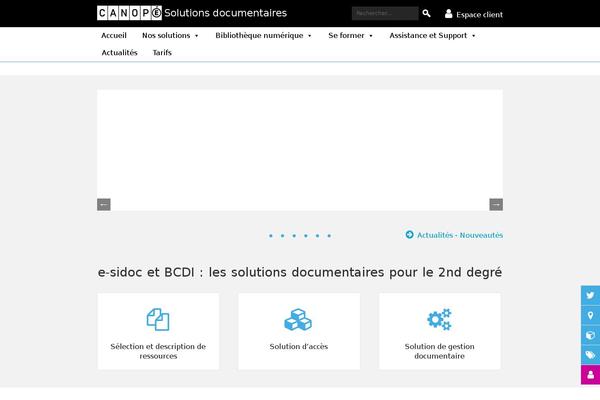Open the map pin sidebar icon
Image resolution: width=600 pixels, height=400 pixels.
click(590, 315)
